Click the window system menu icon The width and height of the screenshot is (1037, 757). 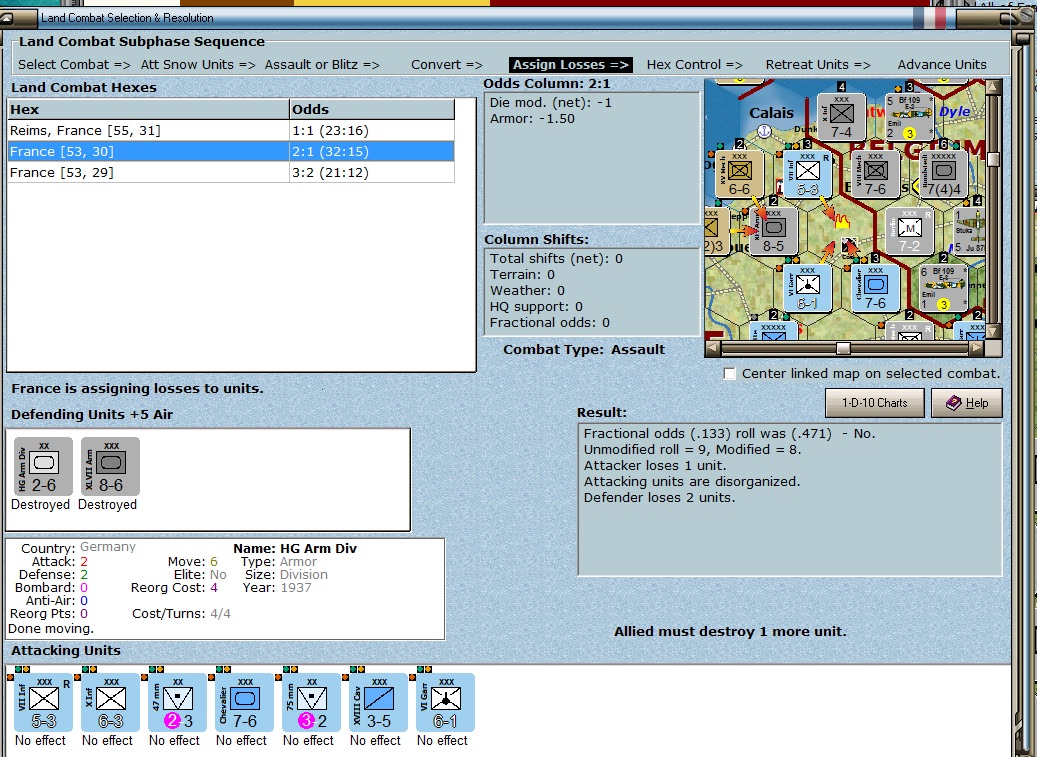(x=7, y=17)
